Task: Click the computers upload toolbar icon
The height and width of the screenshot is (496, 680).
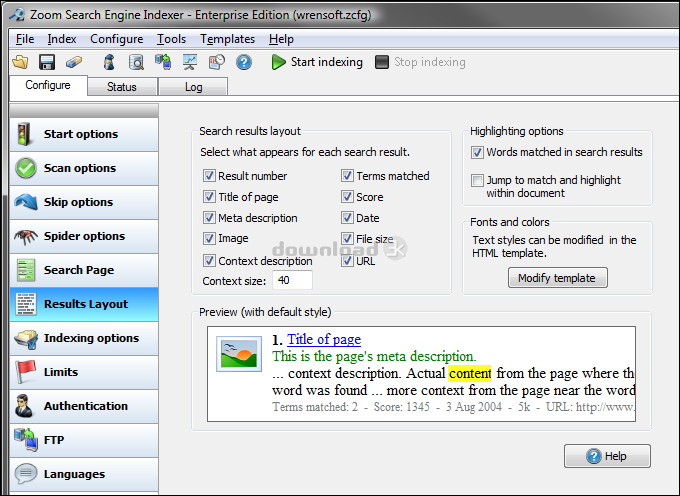Action: tap(163, 62)
